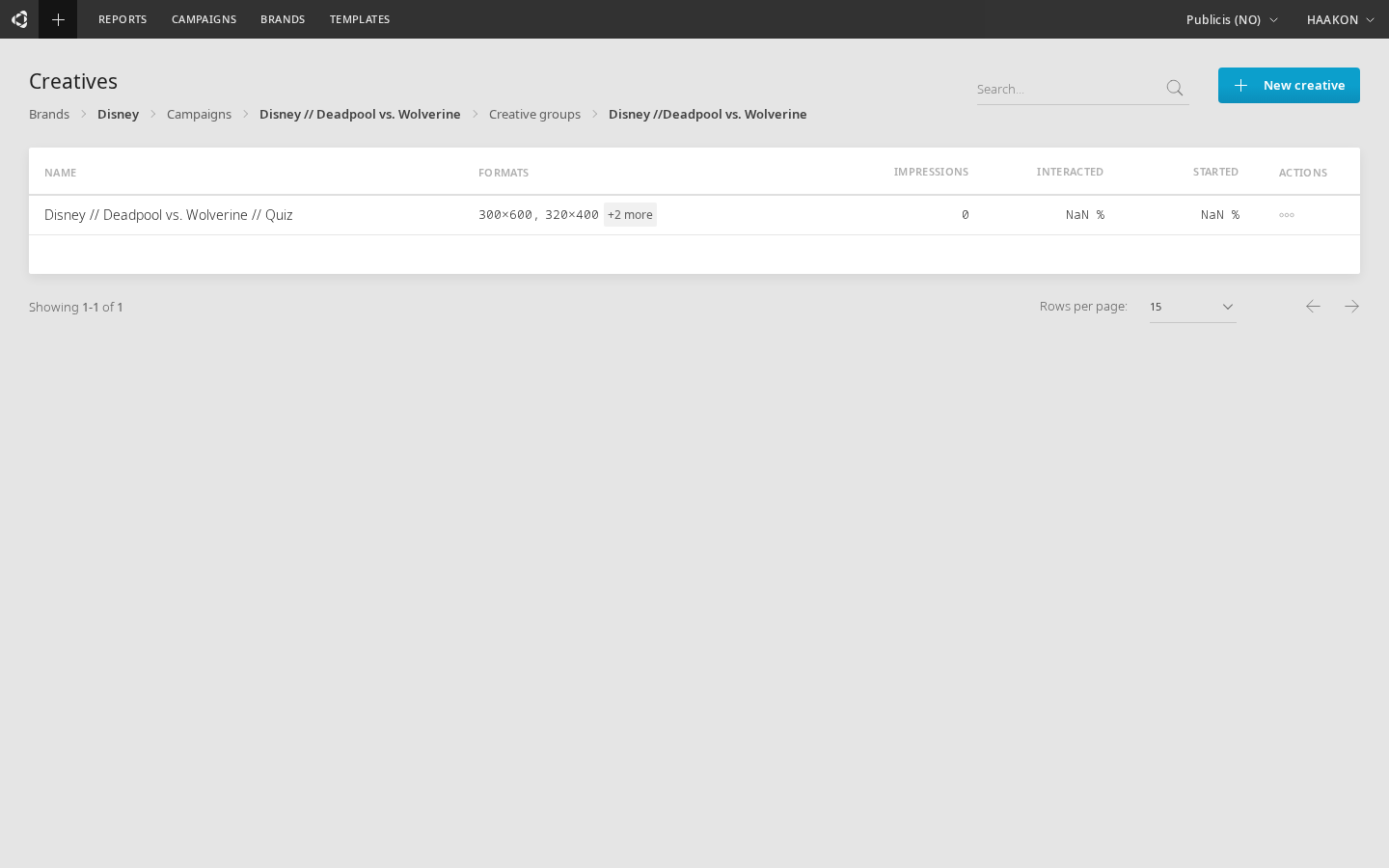
Task: Click the app logo home icon
Action: pyautogui.click(x=19, y=19)
